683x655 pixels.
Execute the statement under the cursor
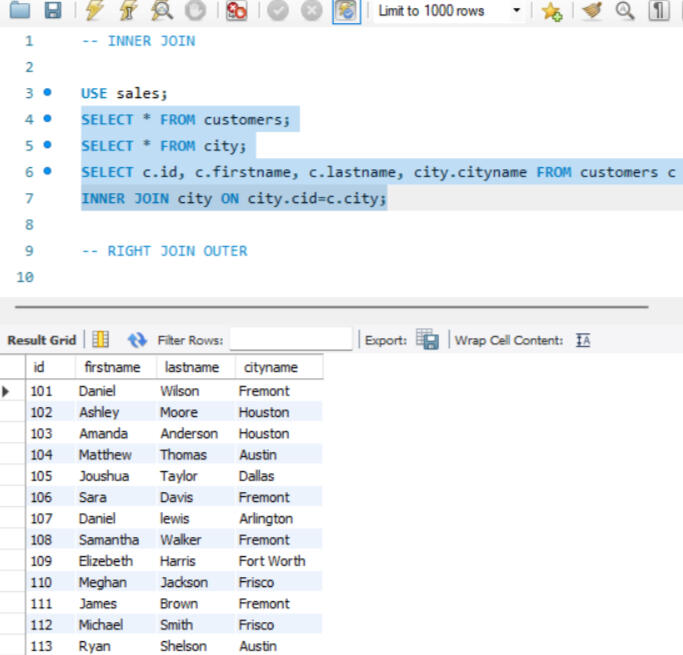pos(128,11)
